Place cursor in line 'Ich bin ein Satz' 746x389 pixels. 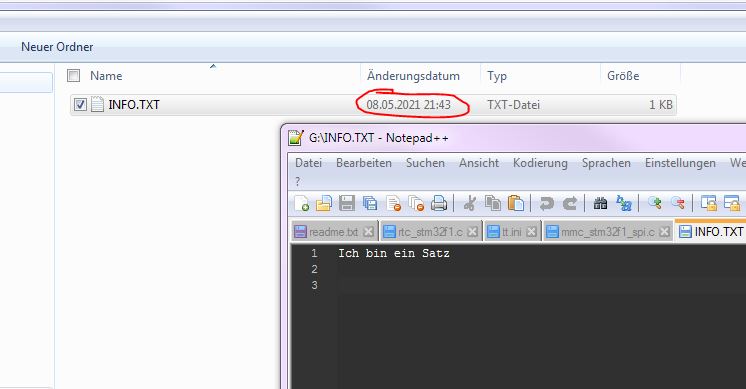[x=394, y=253]
